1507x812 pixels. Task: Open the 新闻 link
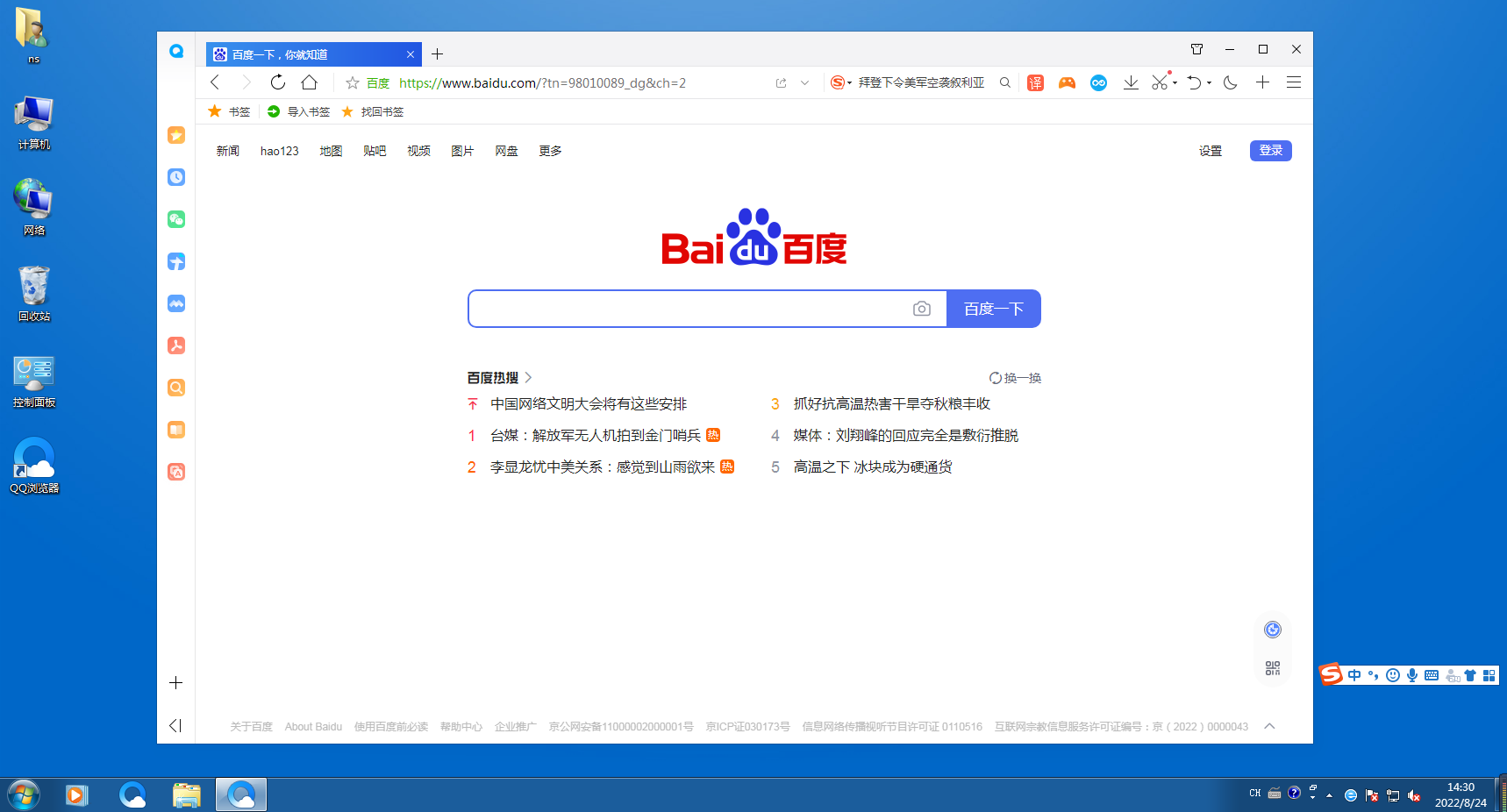(228, 151)
